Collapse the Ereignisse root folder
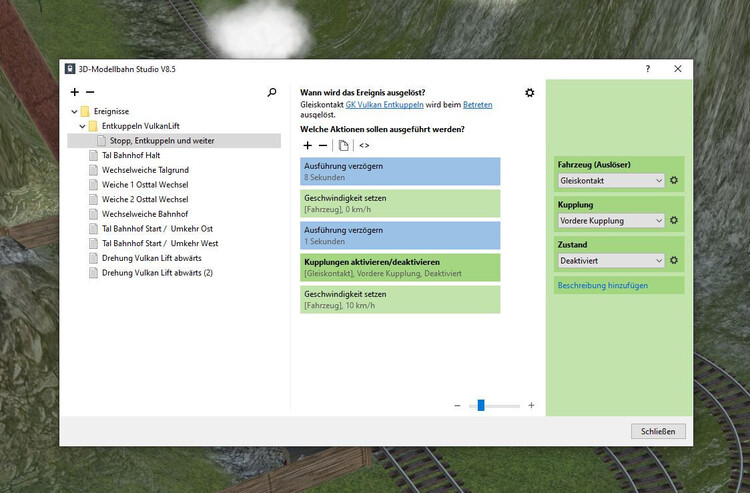750x493 pixels. pyautogui.click(x=74, y=112)
